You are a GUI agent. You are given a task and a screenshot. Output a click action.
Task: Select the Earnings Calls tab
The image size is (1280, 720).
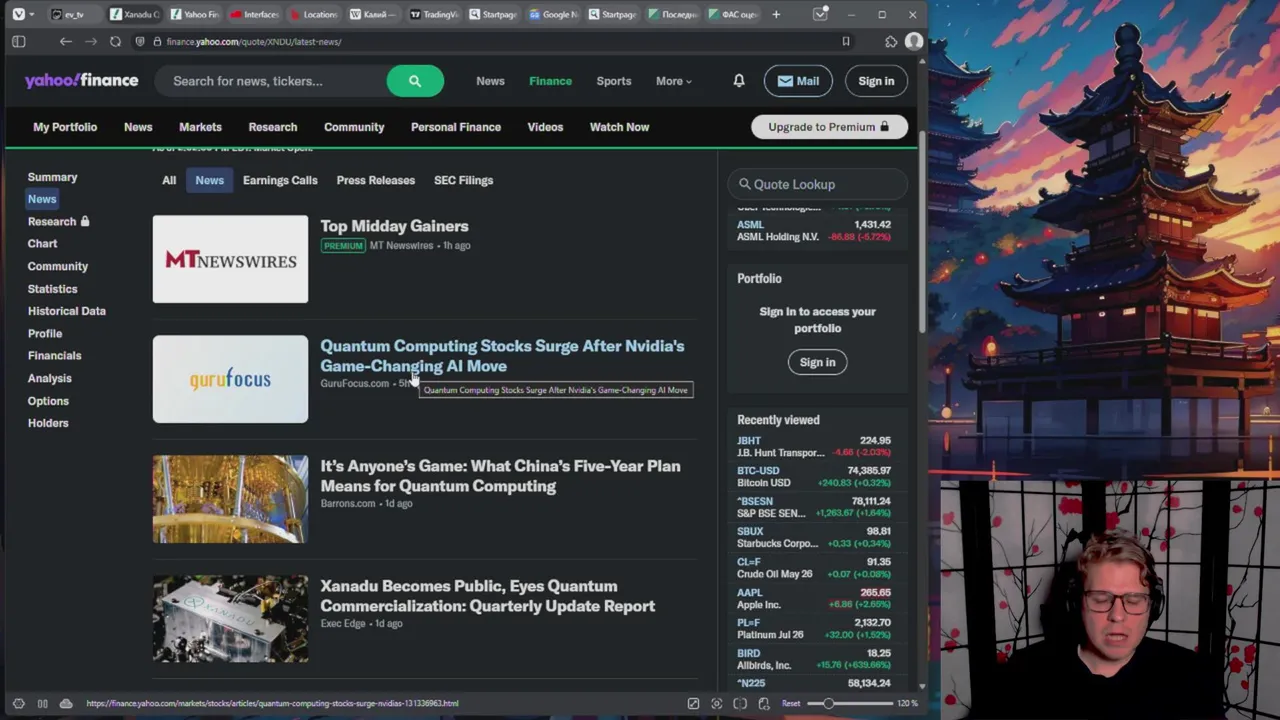[x=280, y=180]
